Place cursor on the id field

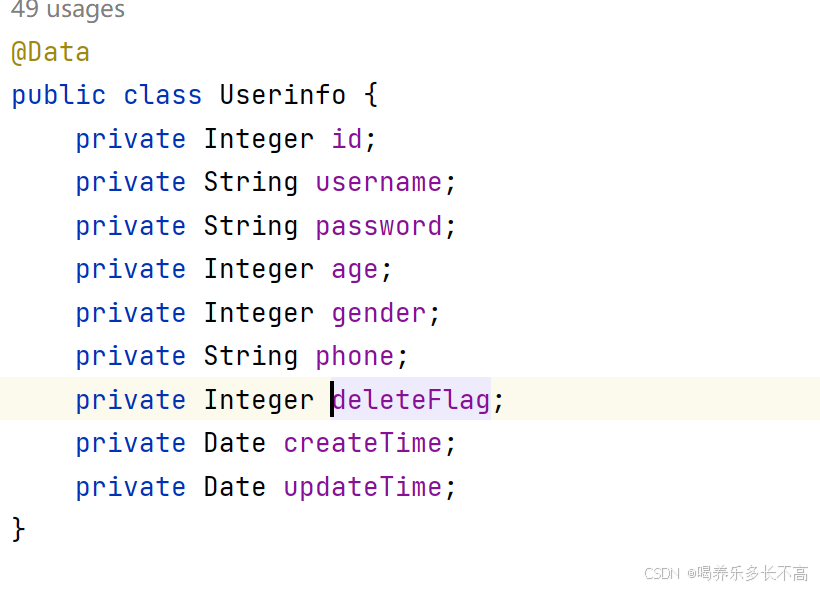[x=347, y=139]
